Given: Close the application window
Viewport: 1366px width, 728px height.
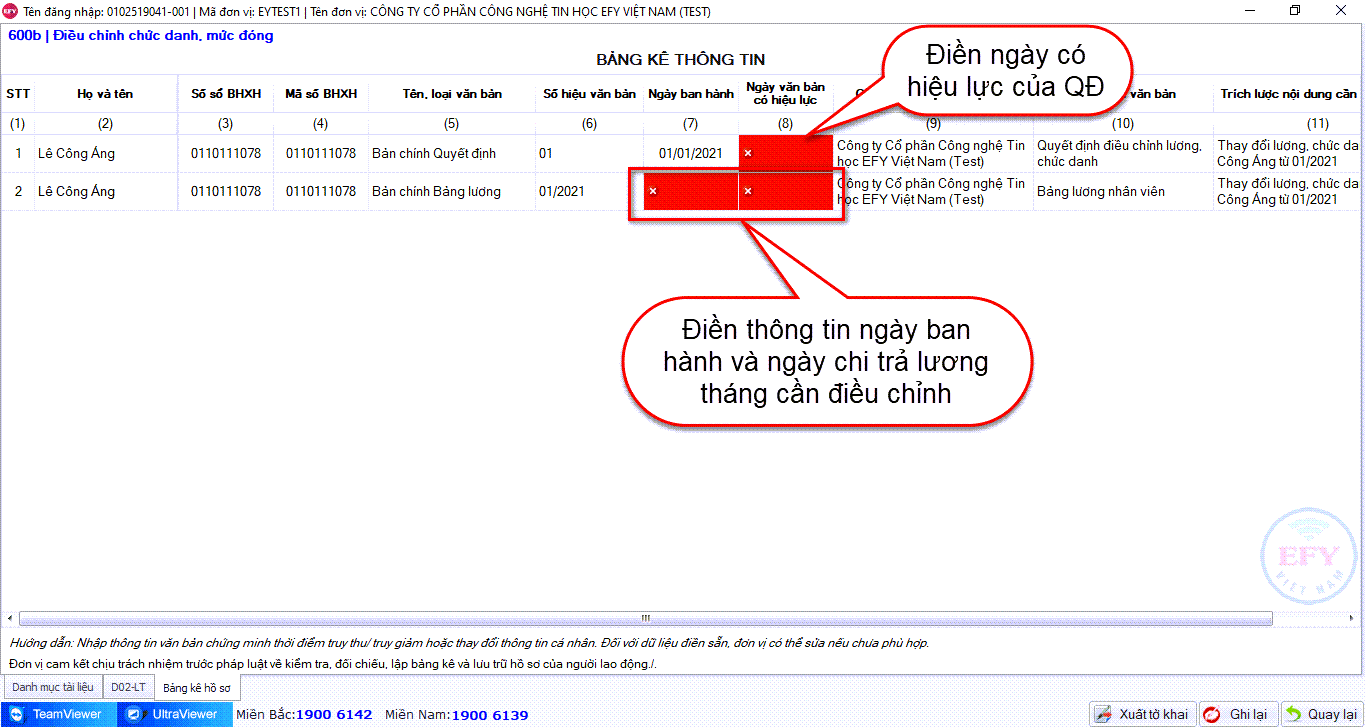Looking at the screenshot, I should click(1341, 11).
